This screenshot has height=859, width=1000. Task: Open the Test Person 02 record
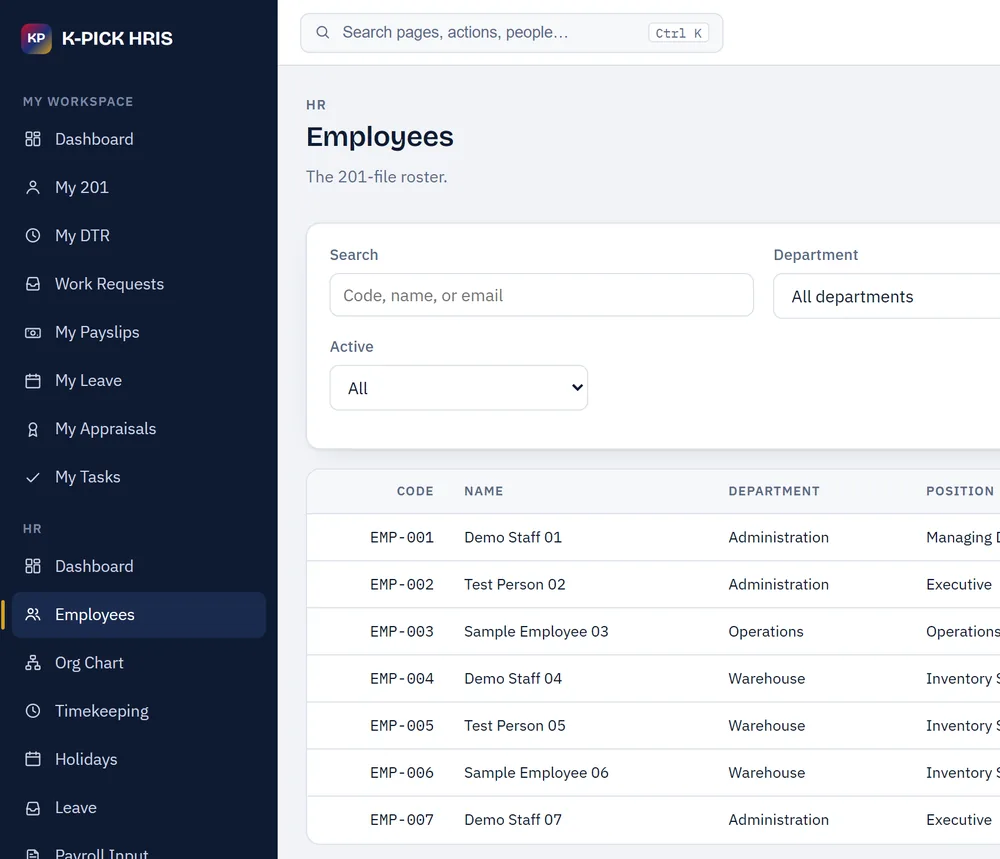point(515,585)
